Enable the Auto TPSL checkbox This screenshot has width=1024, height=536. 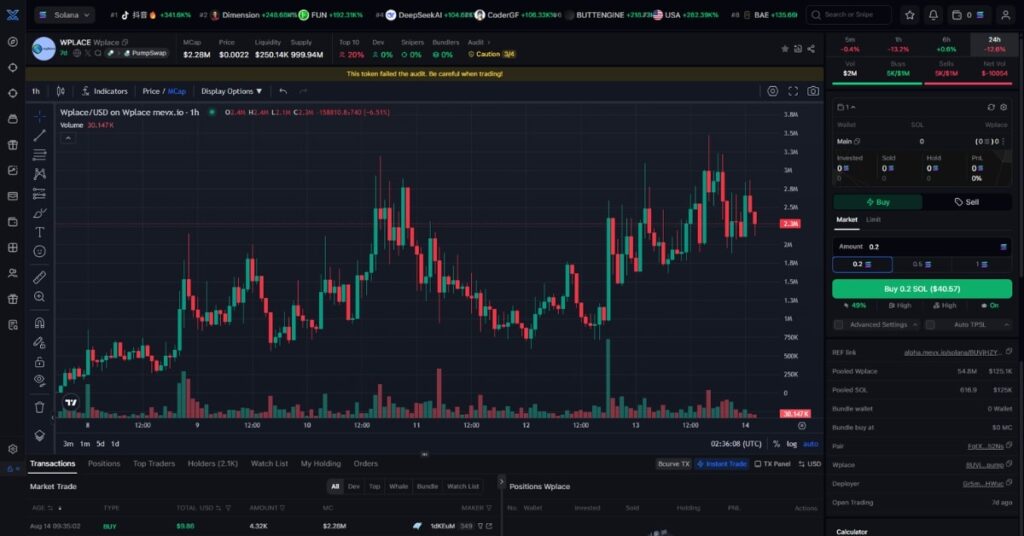point(931,324)
